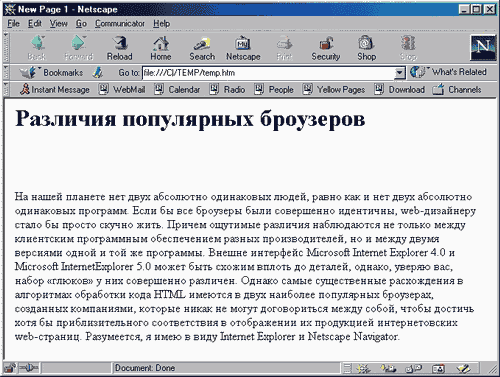Open Navigator from component bar
The height and width of the screenshot is (377, 500).
pos(363,368)
